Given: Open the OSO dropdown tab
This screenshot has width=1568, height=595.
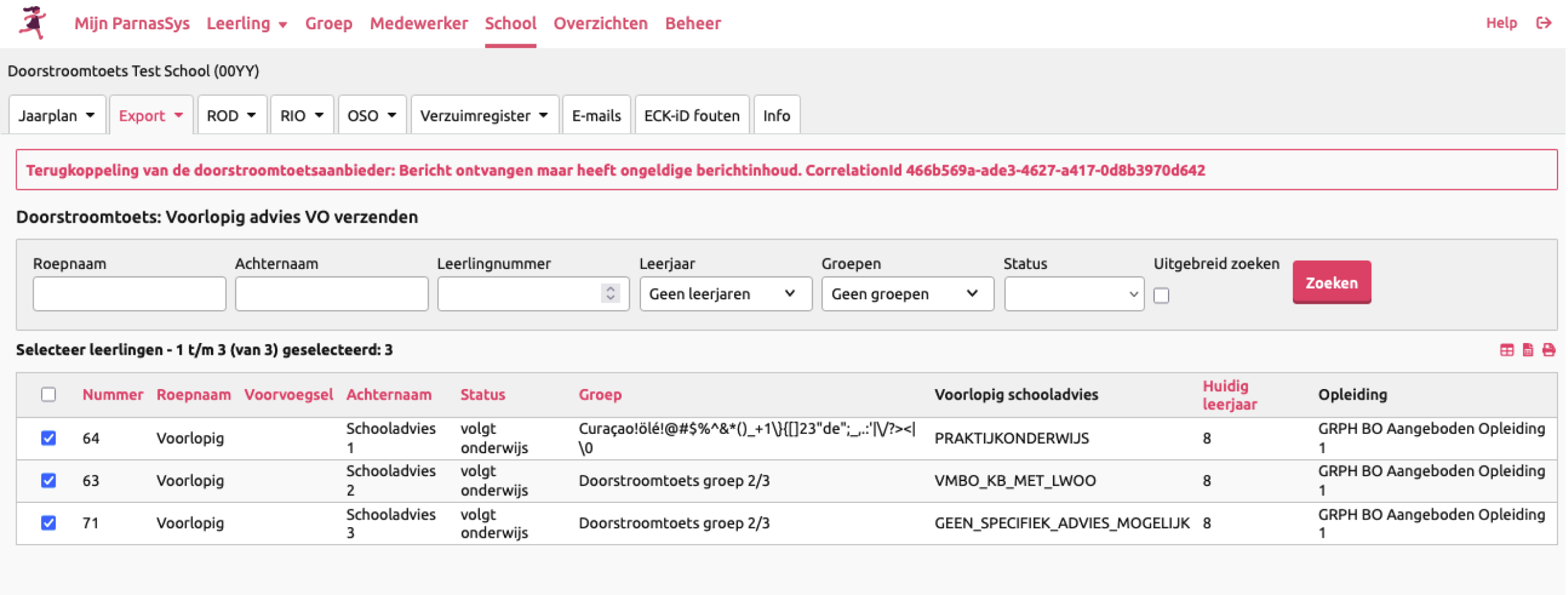Looking at the screenshot, I should click(x=372, y=116).
